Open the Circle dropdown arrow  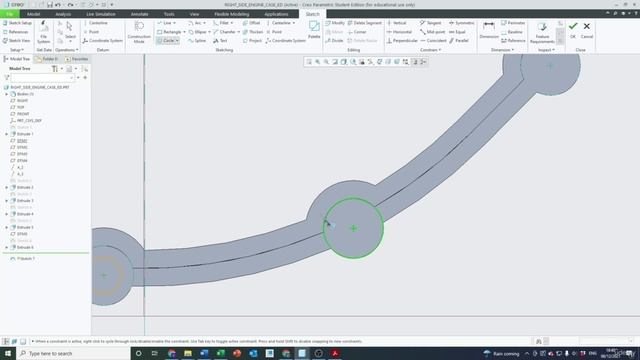pos(177,41)
